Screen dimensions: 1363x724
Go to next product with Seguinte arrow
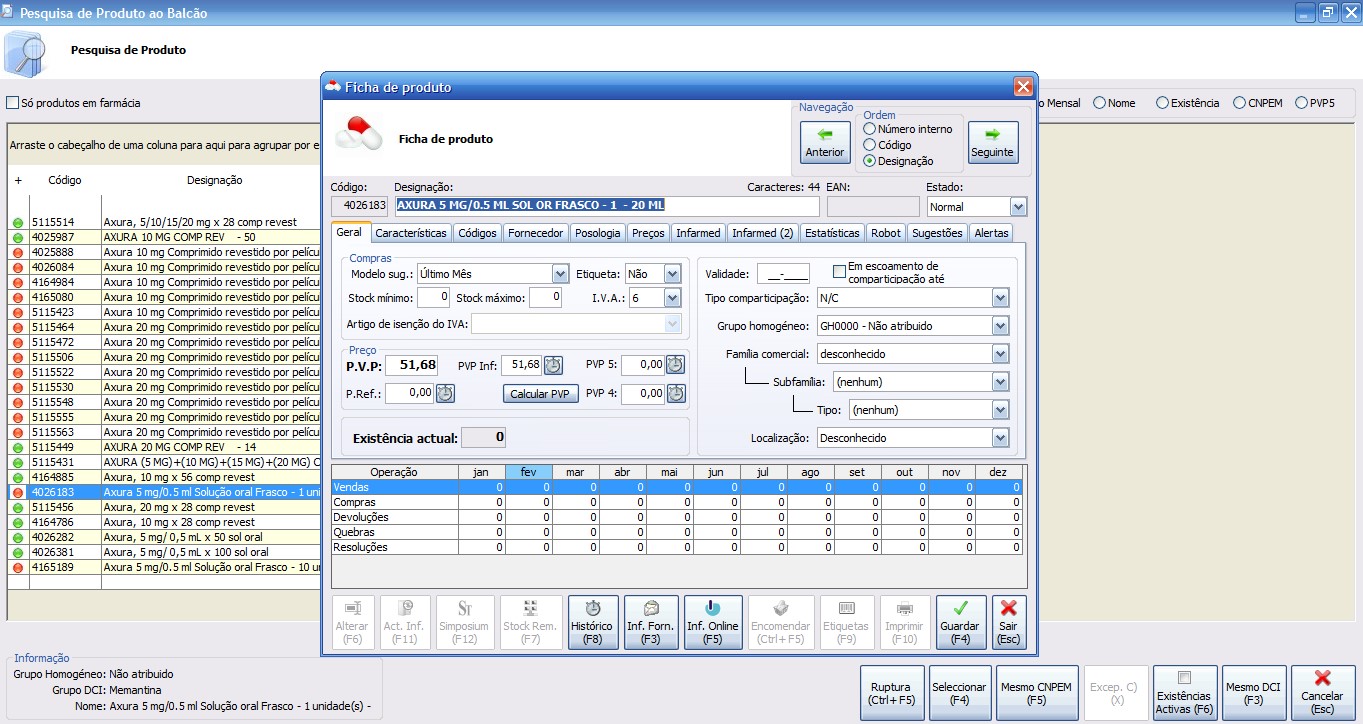[x=992, y=142]
